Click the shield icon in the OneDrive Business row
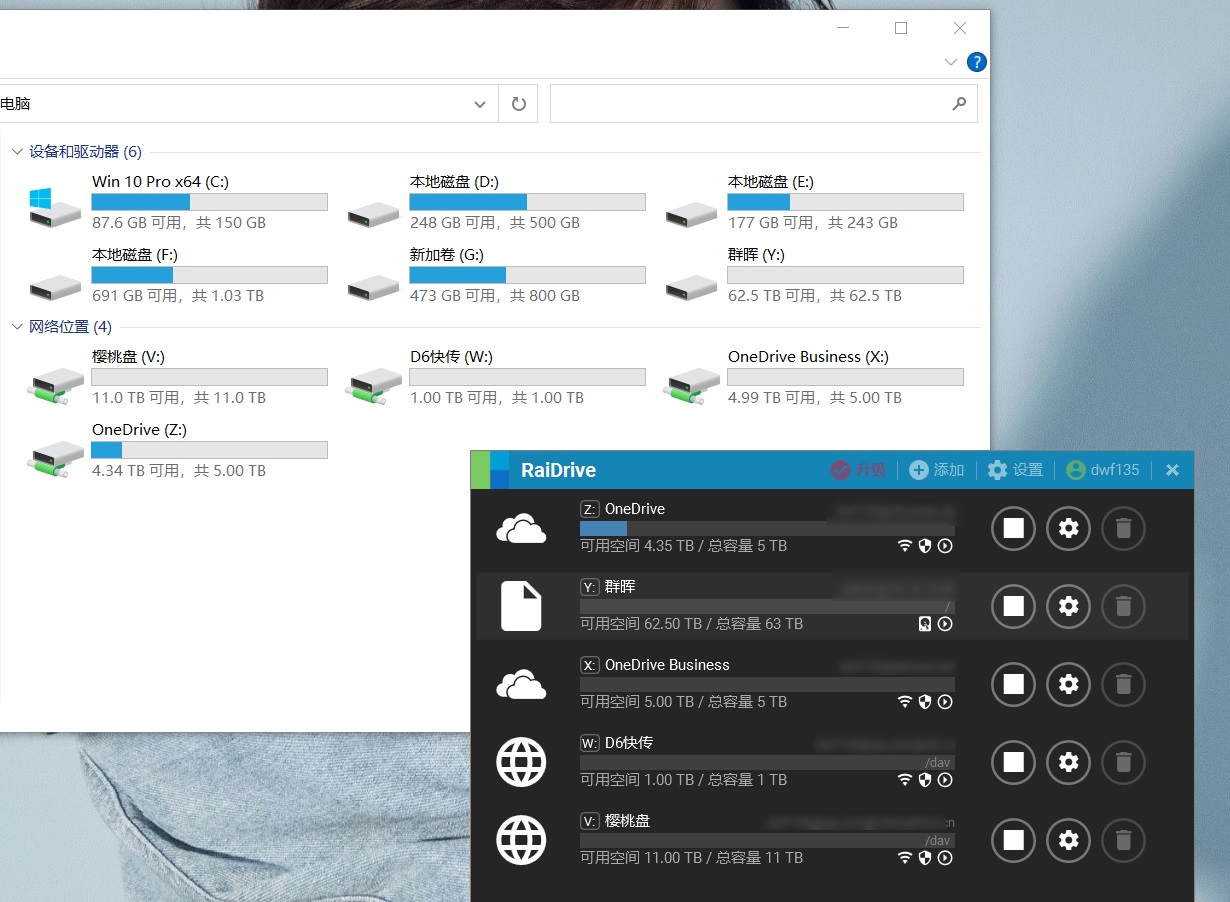1230x902 pixels. [x=925, y=702]
